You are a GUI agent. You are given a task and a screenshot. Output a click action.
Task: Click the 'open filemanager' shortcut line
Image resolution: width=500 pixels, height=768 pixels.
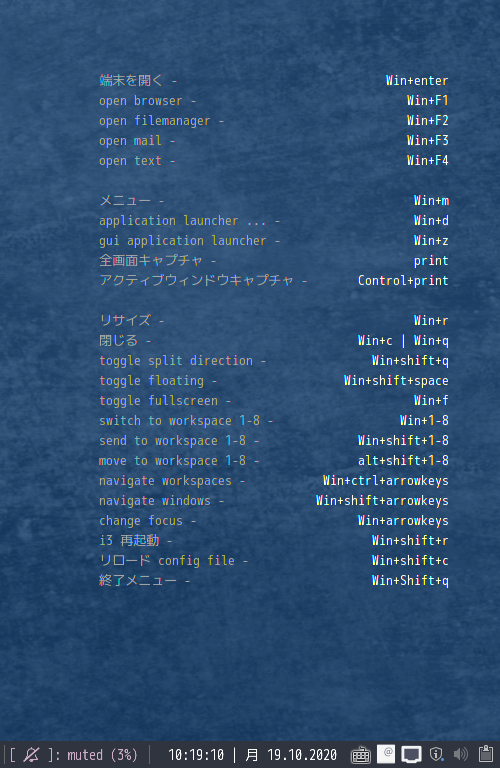click(x=162, y=121)
